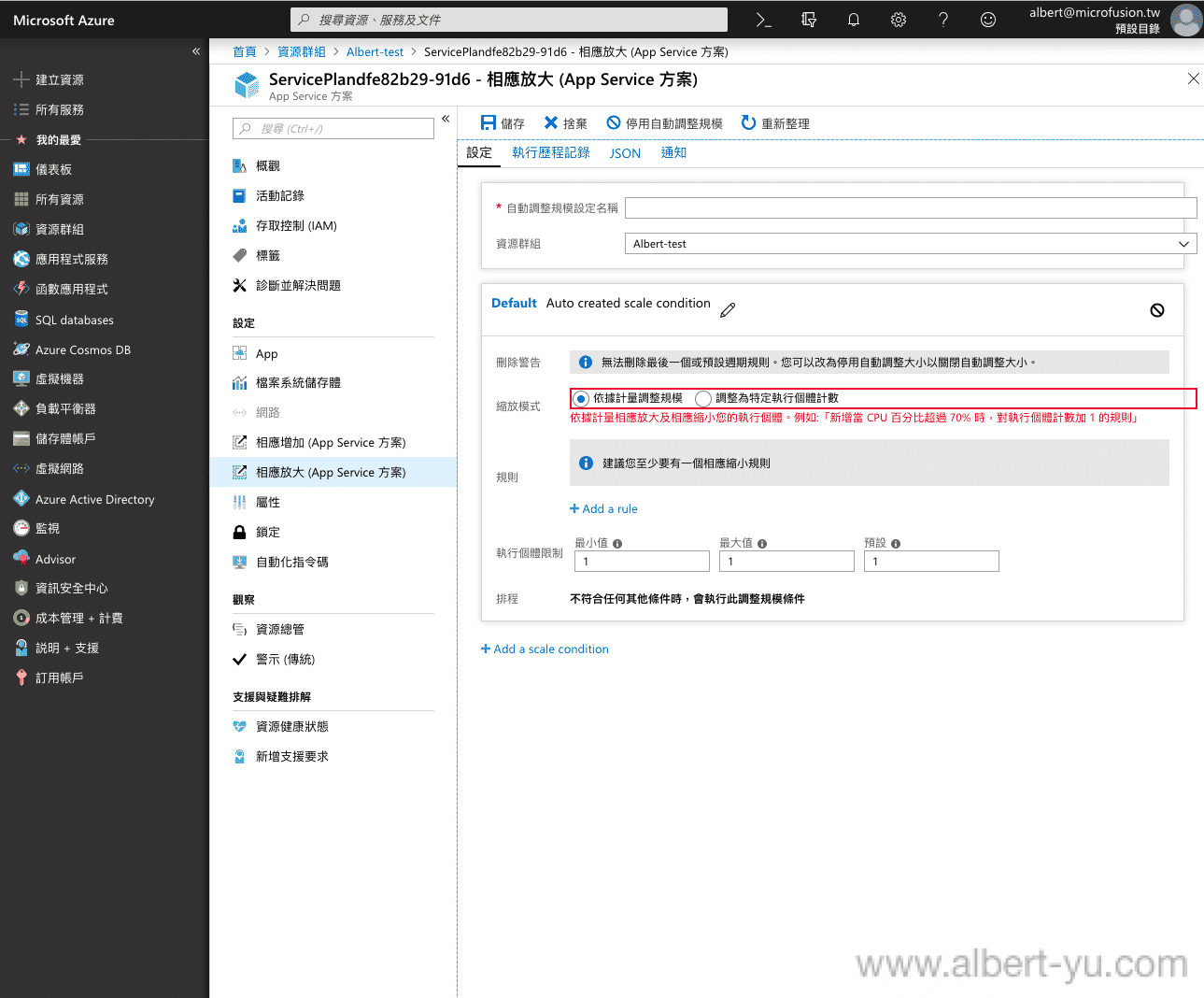Click the 資源群組 breadcrumb link
This screenshot has height=998, width=1204.
[x=302, y=51]
